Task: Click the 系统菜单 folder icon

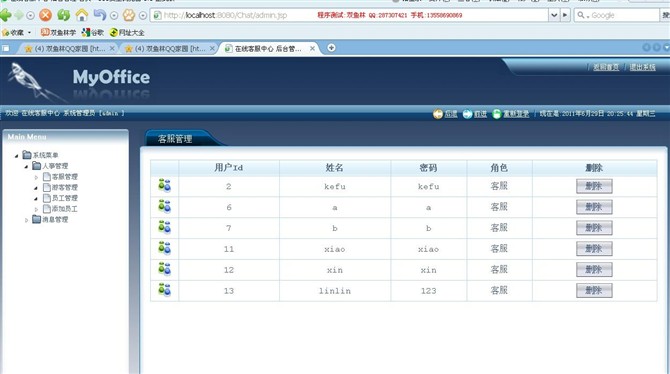Action: pos(27,155)
